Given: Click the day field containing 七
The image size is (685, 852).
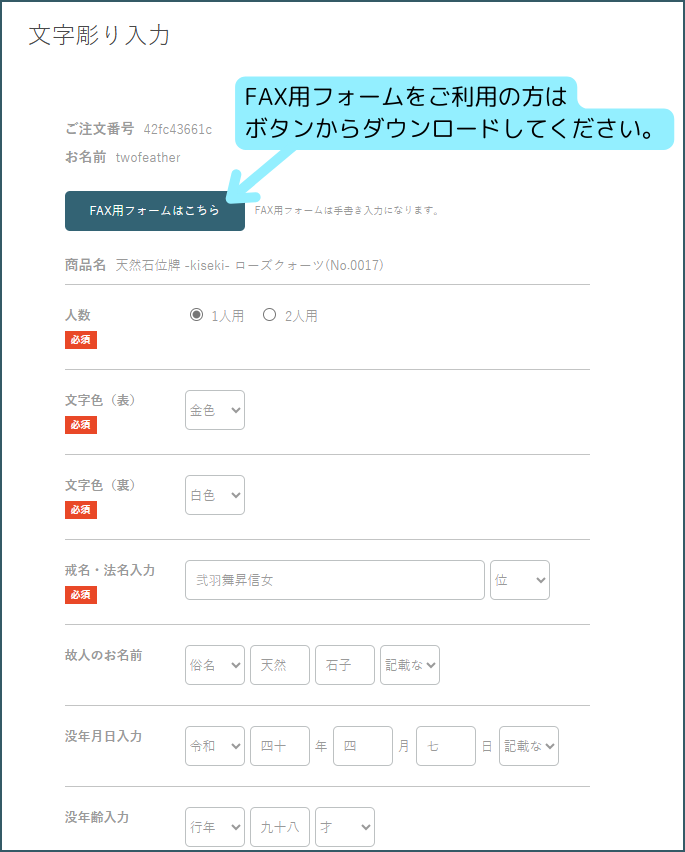Looking at the screenshot, I should coord(445,746).
